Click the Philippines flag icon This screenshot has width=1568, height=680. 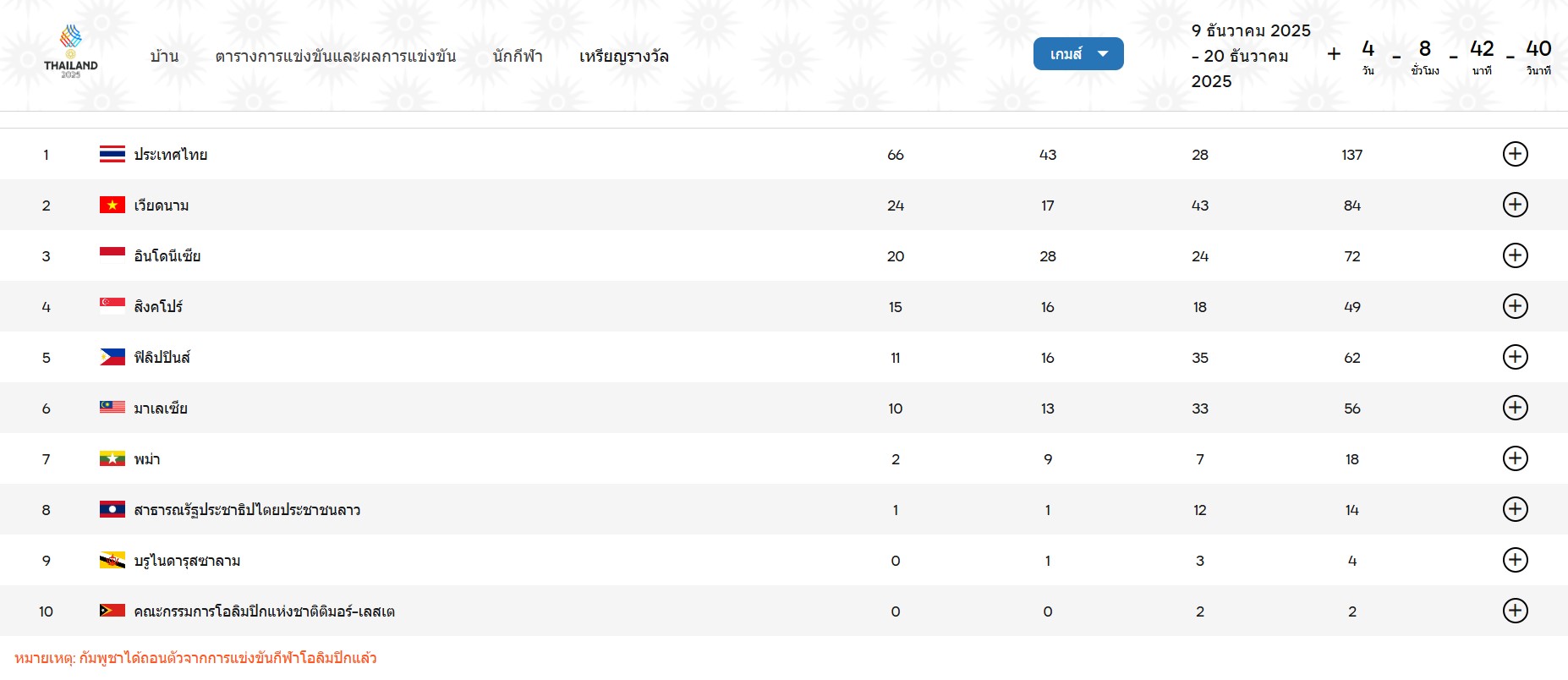tap(112, 357)
